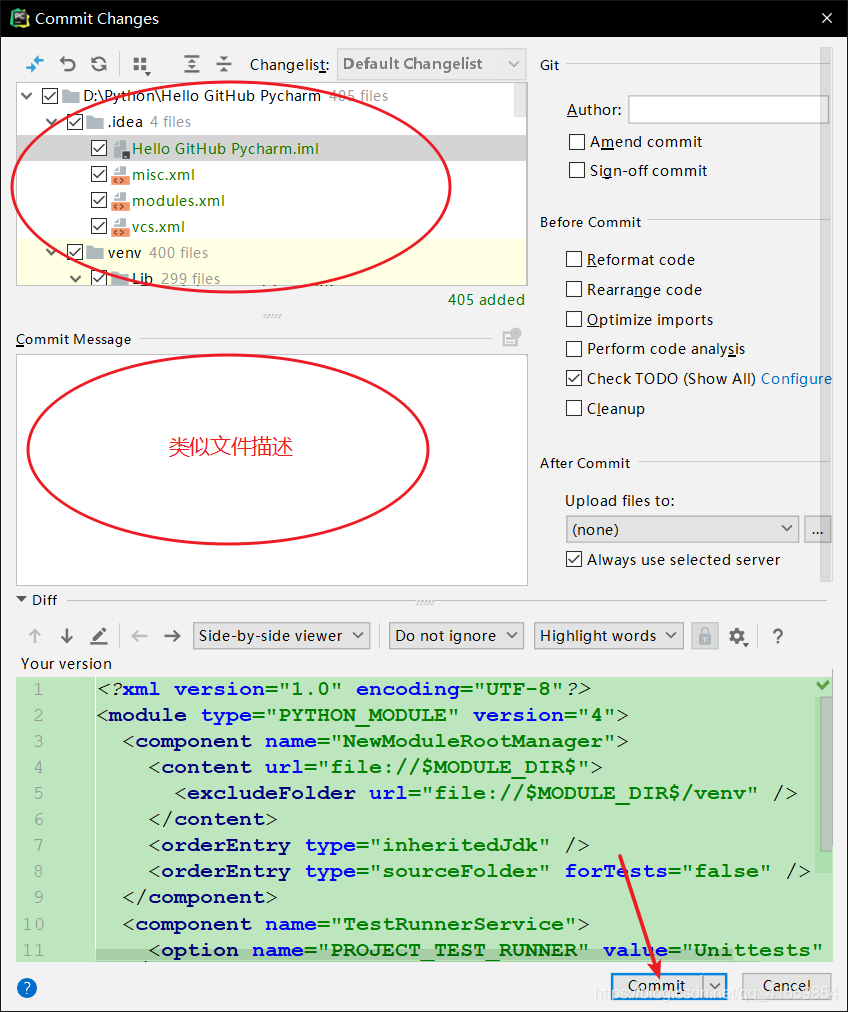Close the Commit Changes dialog
This screenshot has height=1012, width=848.
point(827,18)
